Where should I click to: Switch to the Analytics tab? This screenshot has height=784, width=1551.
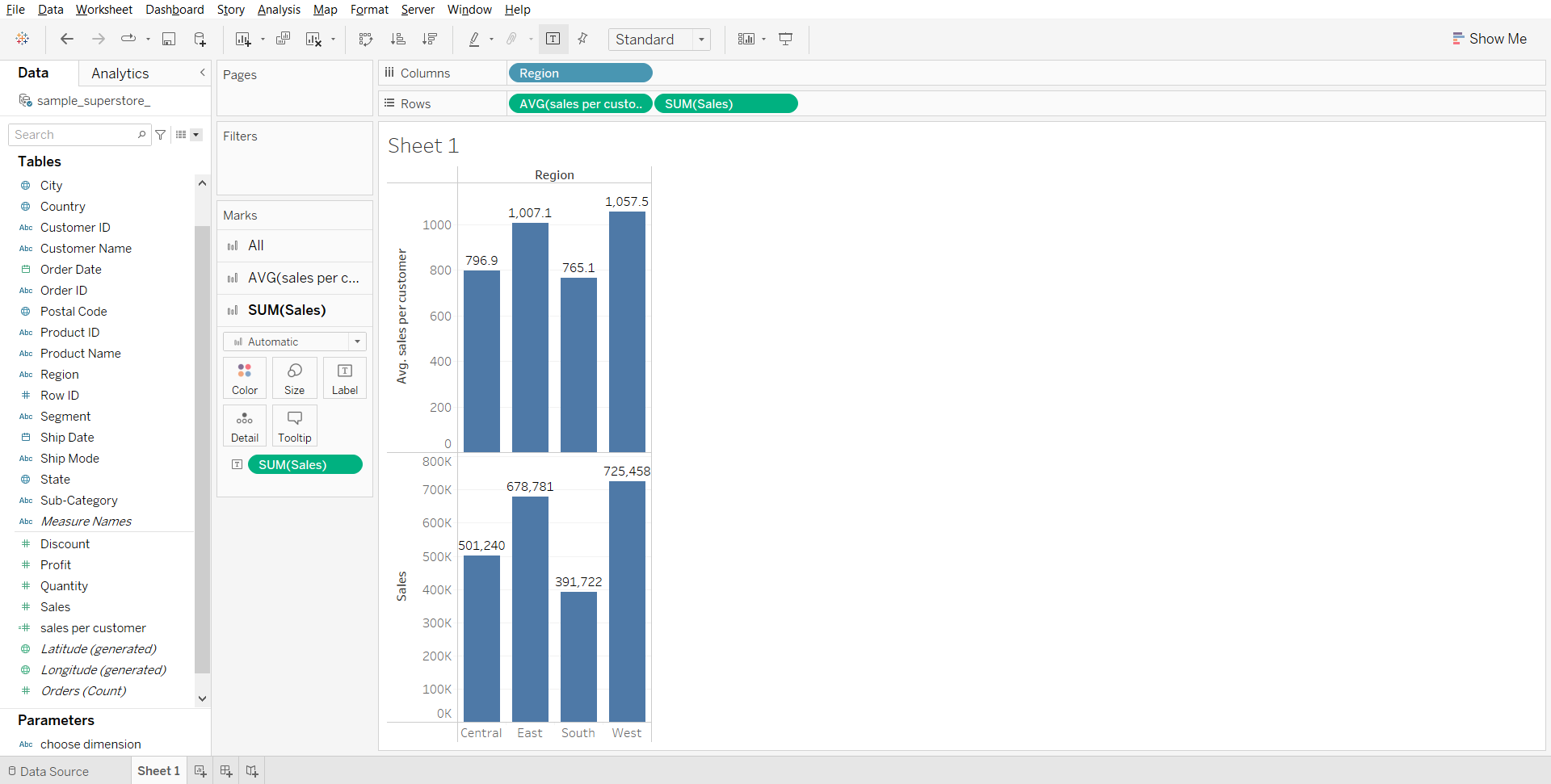[x=120, y=73]
